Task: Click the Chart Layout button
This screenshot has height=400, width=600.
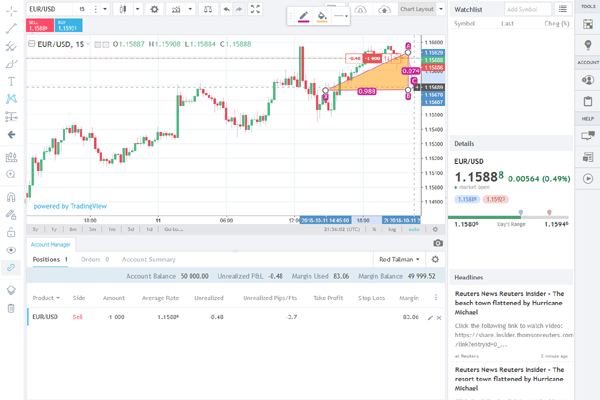Action: tap(417, 9)
